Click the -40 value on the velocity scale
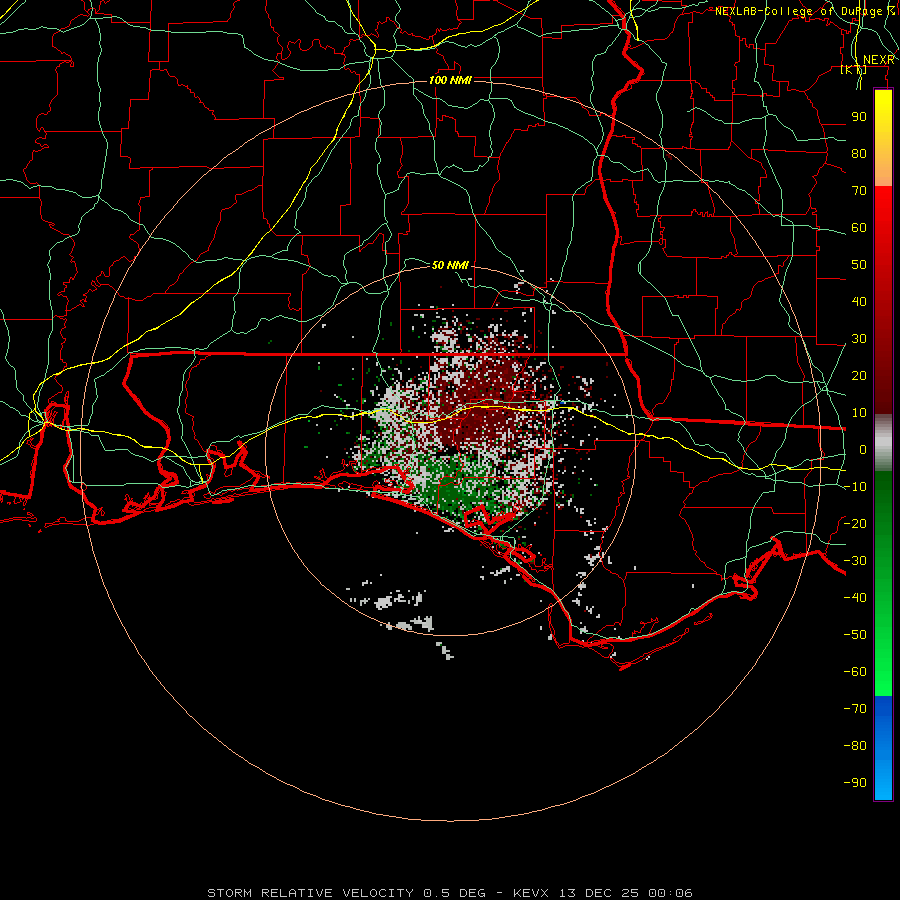 tap(855, 598)
